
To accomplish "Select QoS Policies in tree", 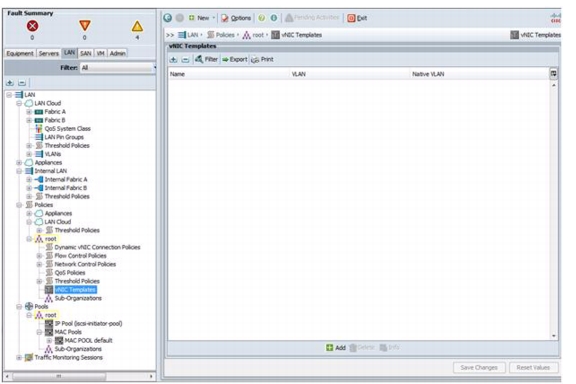I will (70, 273).
